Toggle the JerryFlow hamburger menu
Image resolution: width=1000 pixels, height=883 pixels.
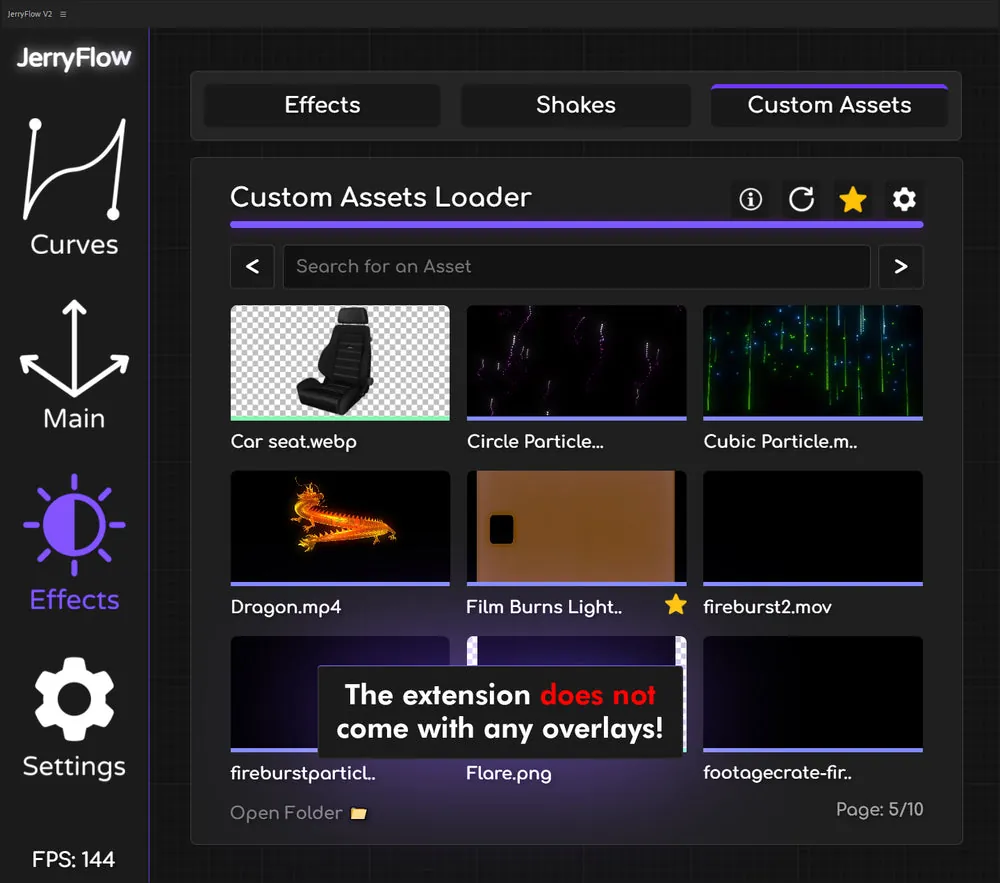tap(61, 14)
